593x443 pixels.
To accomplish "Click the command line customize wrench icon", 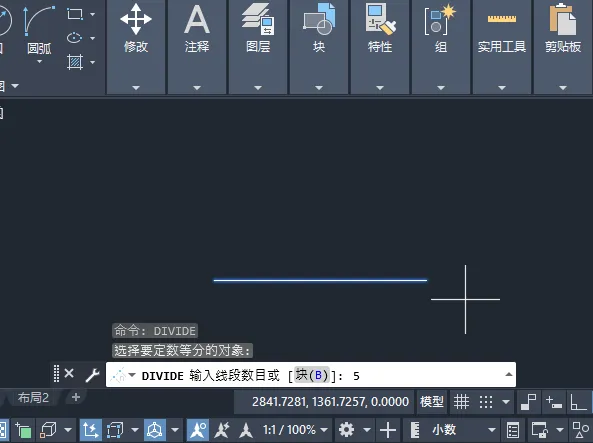I will click(92, 375).
